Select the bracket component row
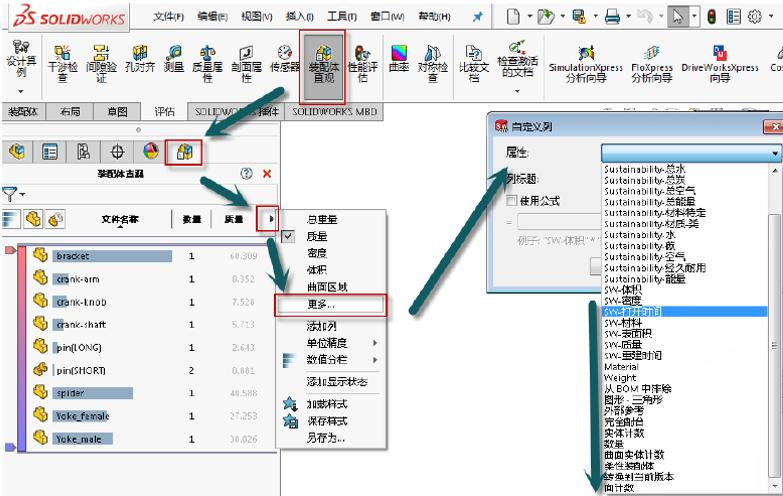The width and height of the screenshot is (783, 496). (x=147, y=255)
